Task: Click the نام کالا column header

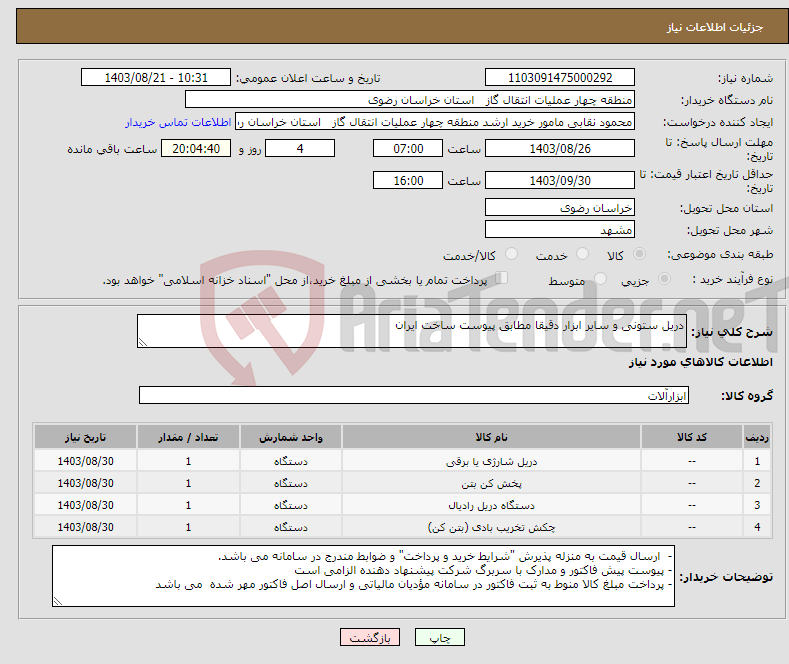Action: (491, 437)
